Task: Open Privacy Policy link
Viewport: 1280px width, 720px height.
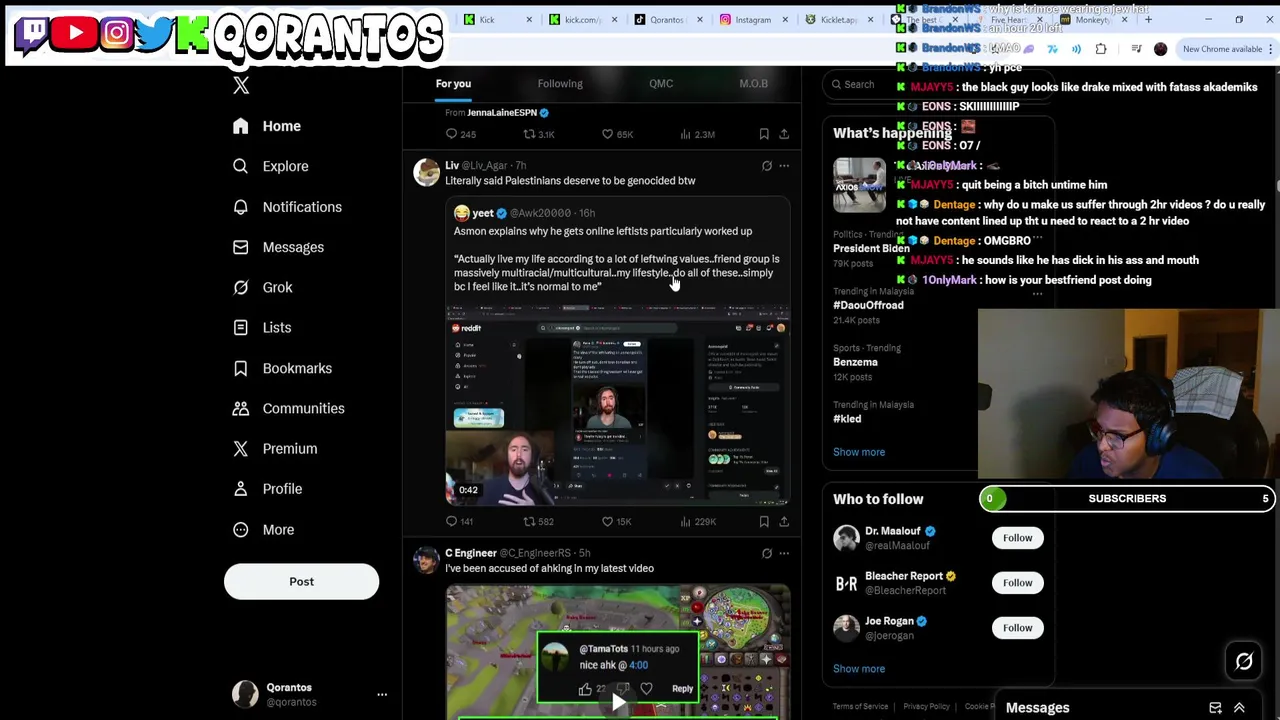Action: [x=926, y=707]
